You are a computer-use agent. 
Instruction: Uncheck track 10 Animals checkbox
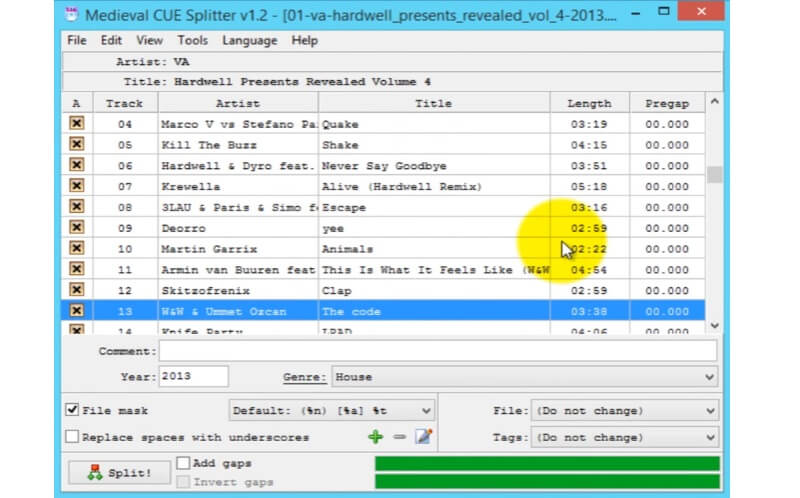[x=77, y=248]
